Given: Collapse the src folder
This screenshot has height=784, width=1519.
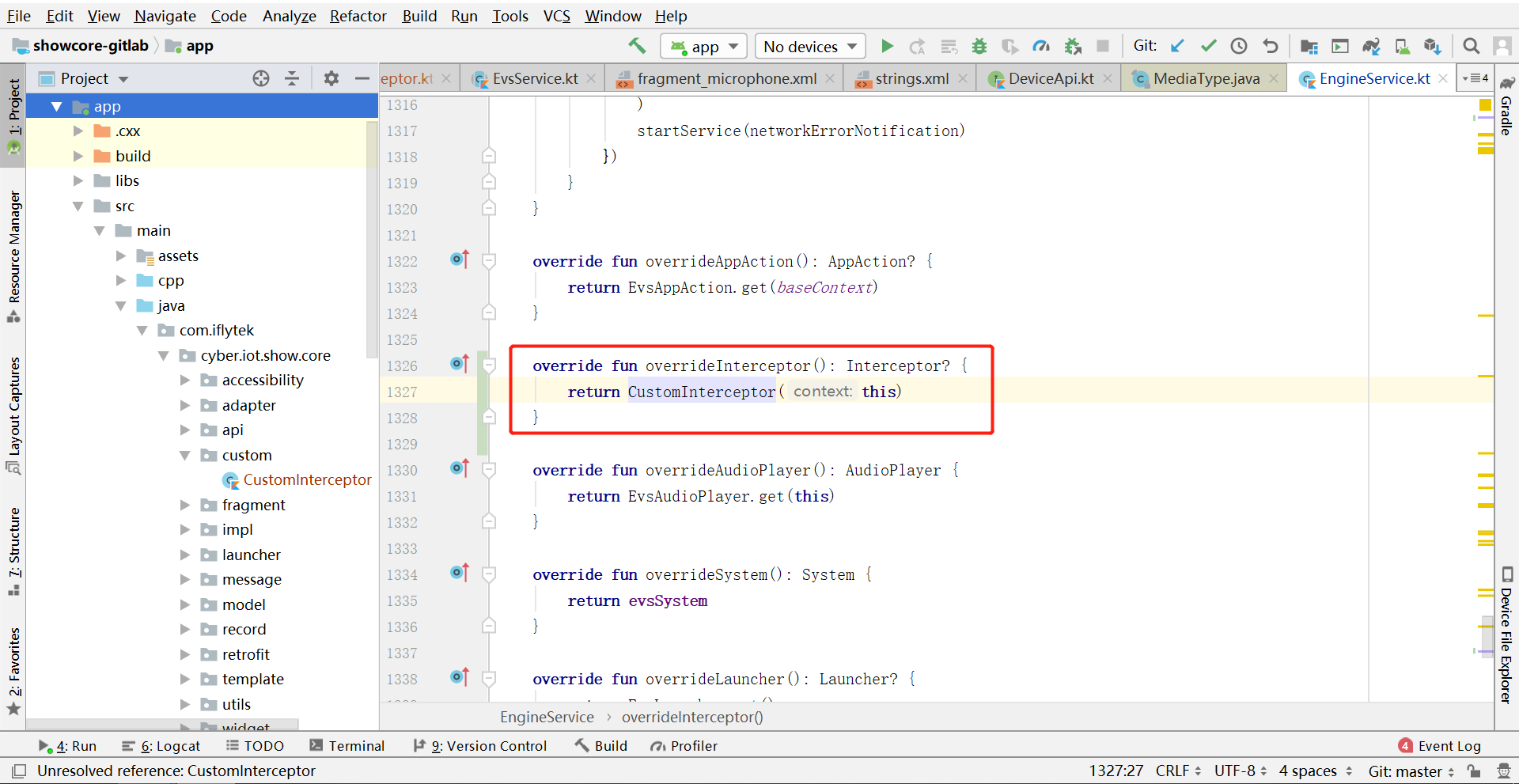Looking at the screenshot, I should point(78,206).
